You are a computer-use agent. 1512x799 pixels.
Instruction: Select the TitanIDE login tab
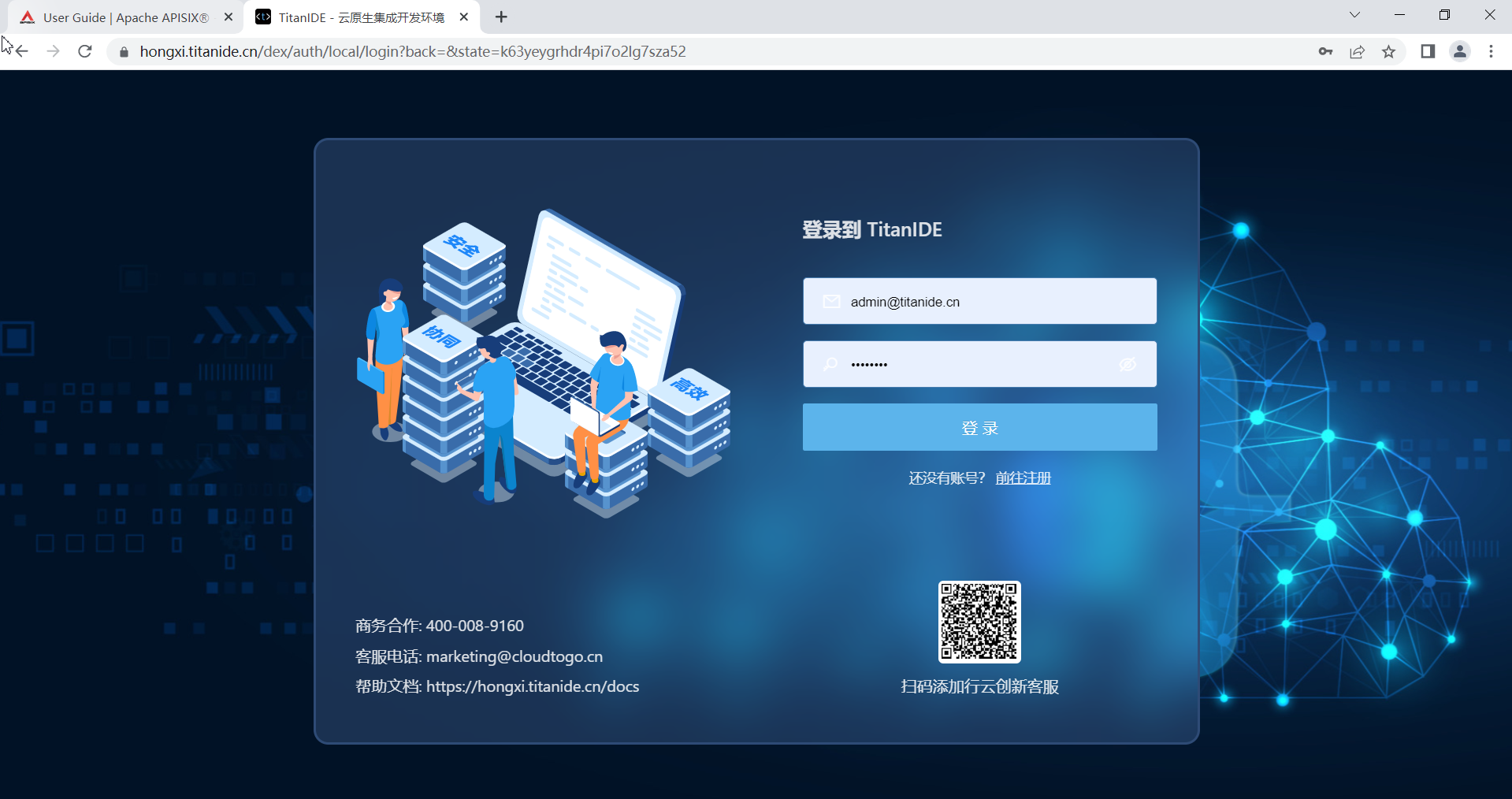click(355, 17)
